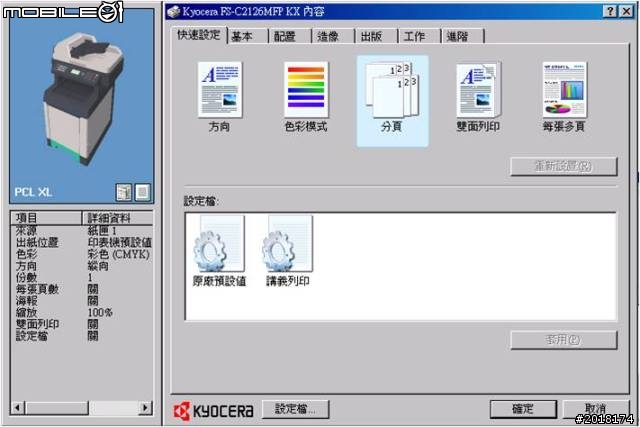Click the help question mark button
This screenshot has width=640, height=427.
(610, 11)
